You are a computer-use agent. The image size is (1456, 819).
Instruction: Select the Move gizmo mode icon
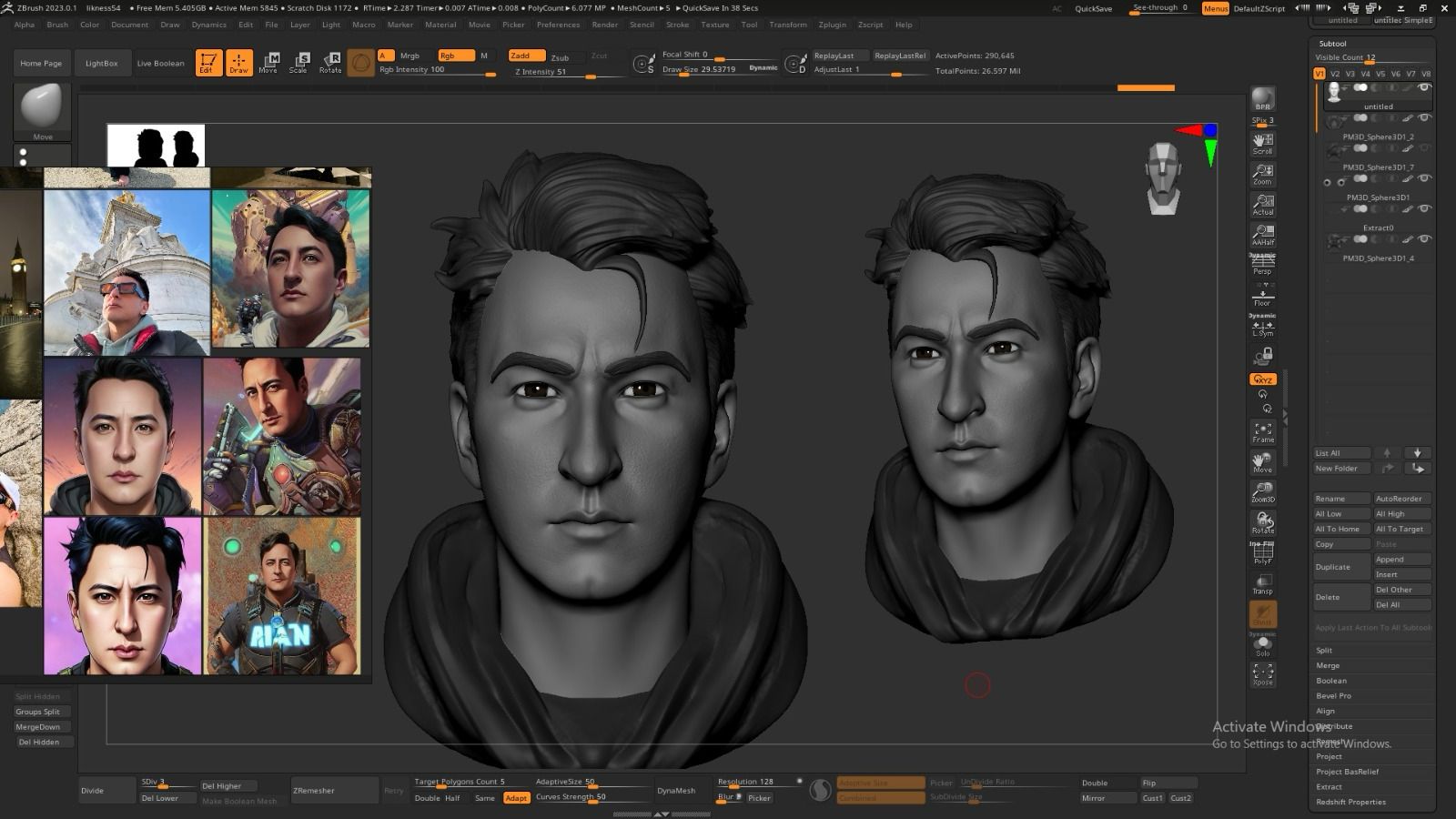(269, 63)
